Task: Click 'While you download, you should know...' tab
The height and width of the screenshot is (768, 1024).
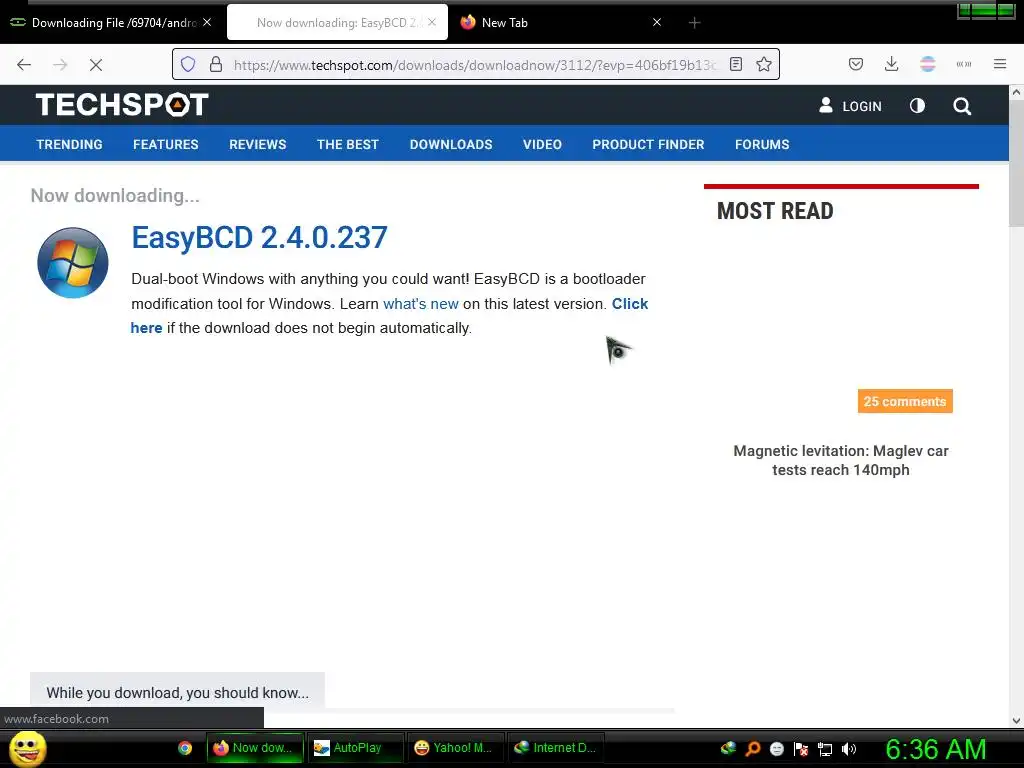Action: (177, 692)
